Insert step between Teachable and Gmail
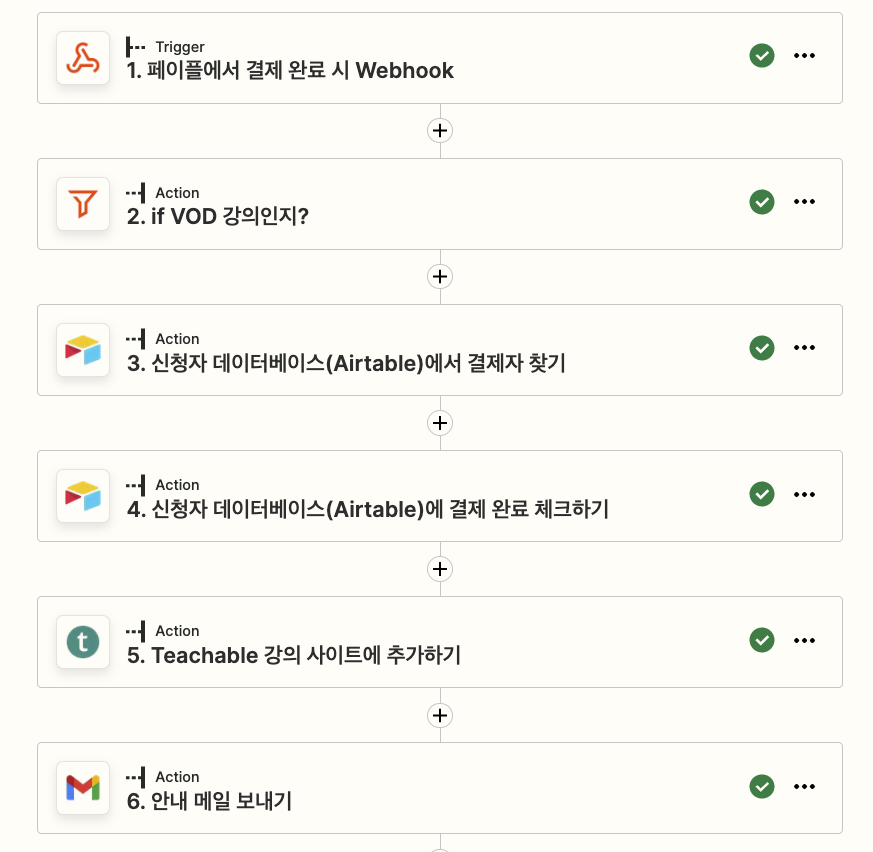This screenshot has width=873, height=852. [440, 715]
